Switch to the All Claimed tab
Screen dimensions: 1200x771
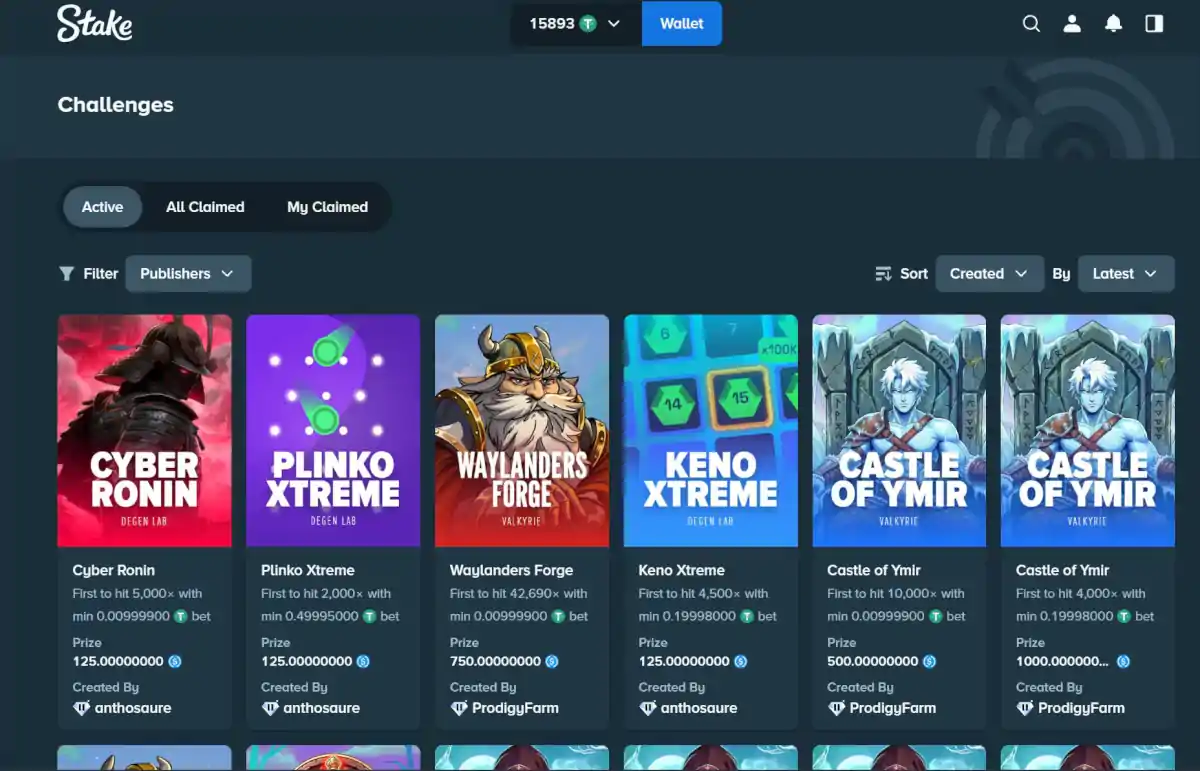205,207
